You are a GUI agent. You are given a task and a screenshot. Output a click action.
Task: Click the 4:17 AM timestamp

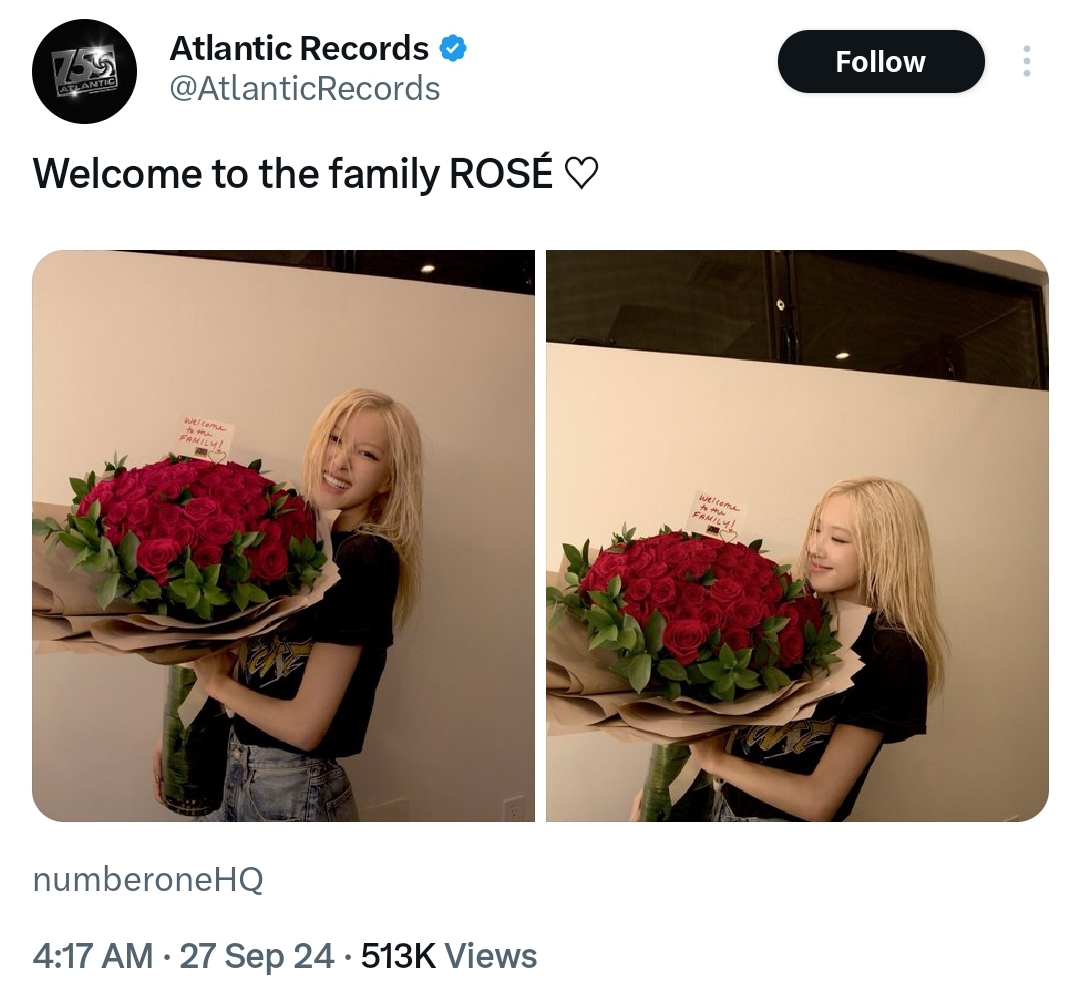(92, 955)
